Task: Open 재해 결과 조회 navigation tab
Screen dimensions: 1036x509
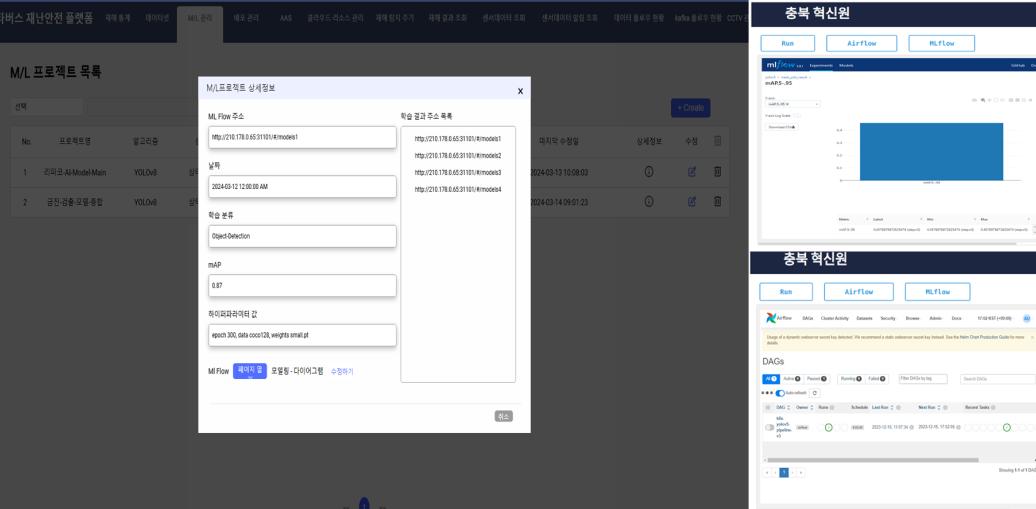Action: point(447,19)
